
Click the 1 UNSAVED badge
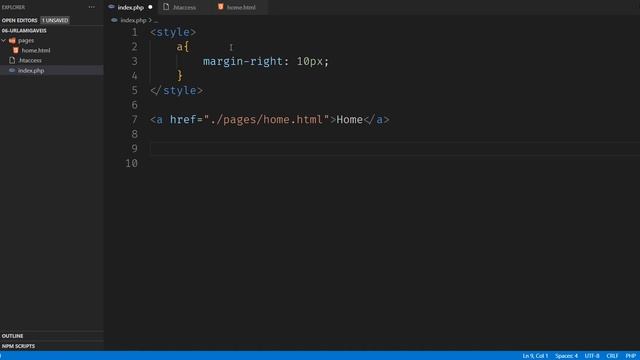click(55, 20)
